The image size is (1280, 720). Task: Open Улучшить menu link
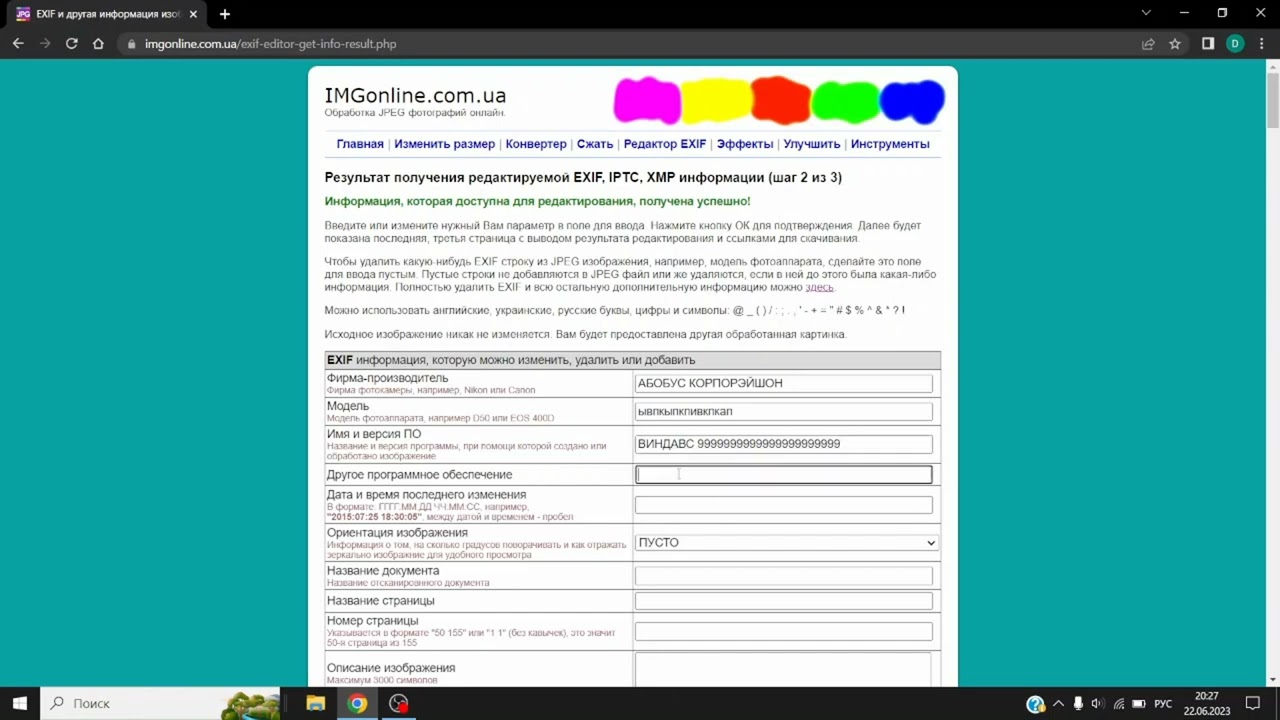coord(812,144)
